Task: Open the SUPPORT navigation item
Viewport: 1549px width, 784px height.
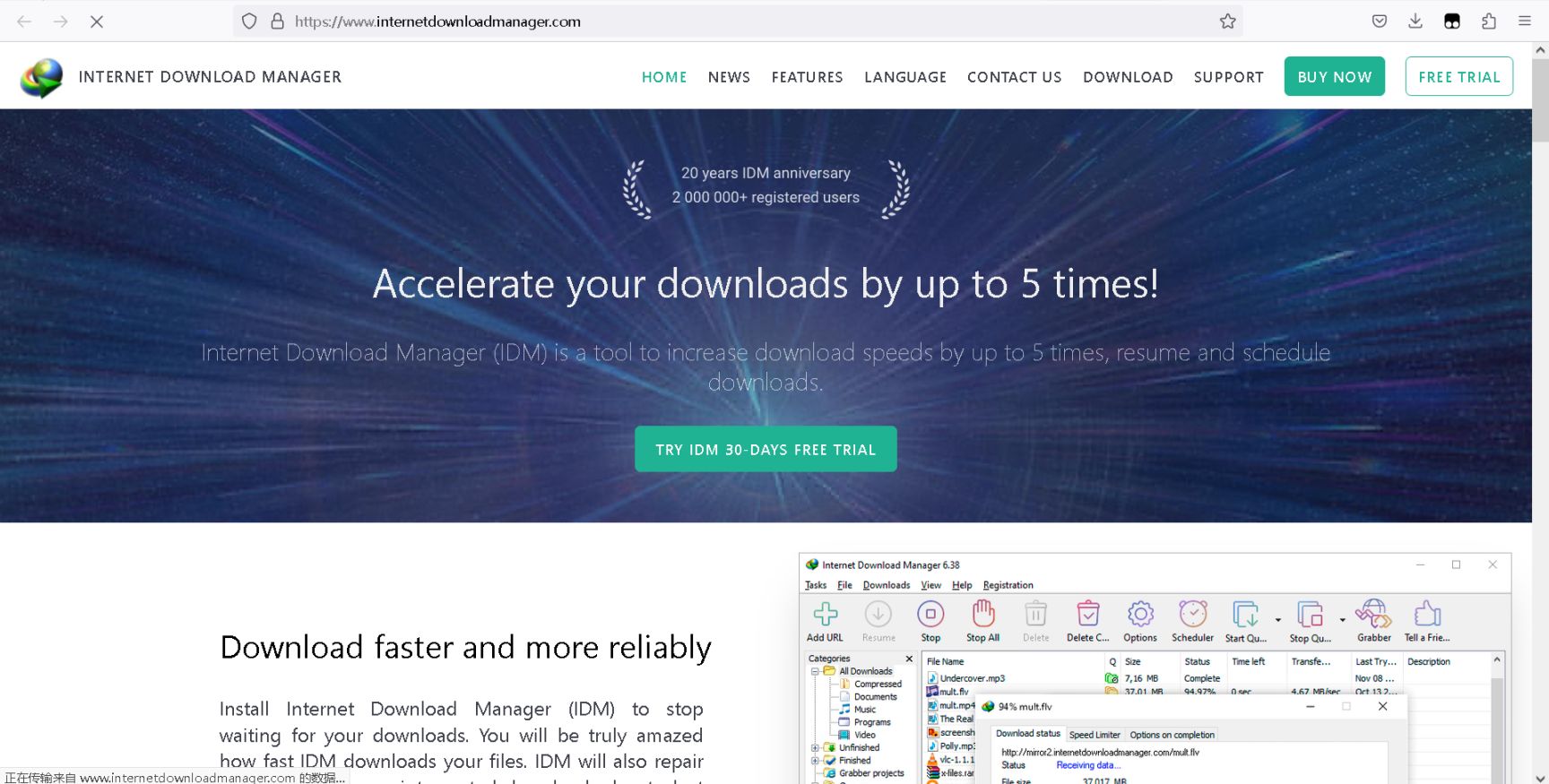Action: [1229, 77]
